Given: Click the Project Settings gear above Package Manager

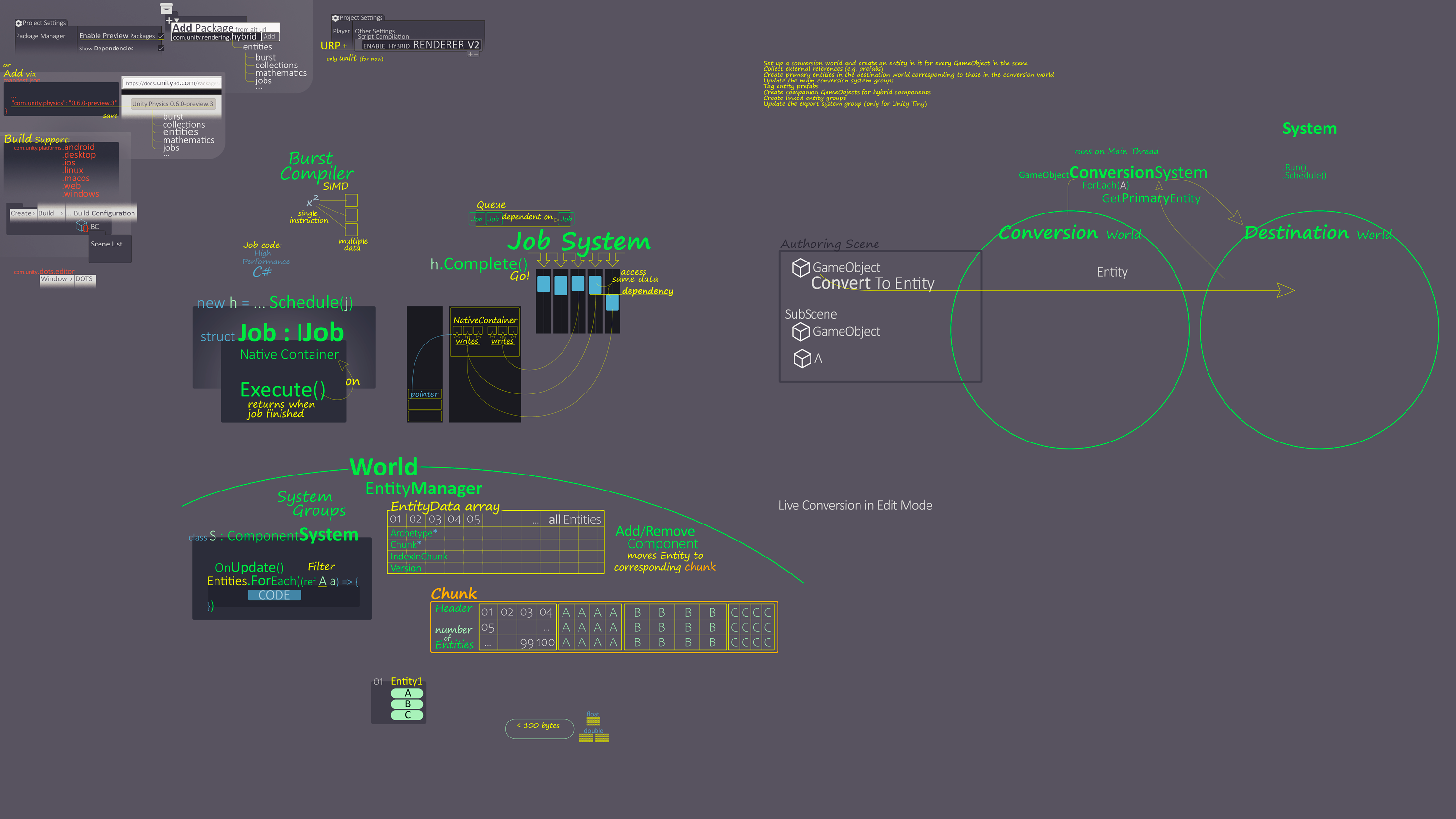Looking at the screenshot, I should click(x=18, y=23).
